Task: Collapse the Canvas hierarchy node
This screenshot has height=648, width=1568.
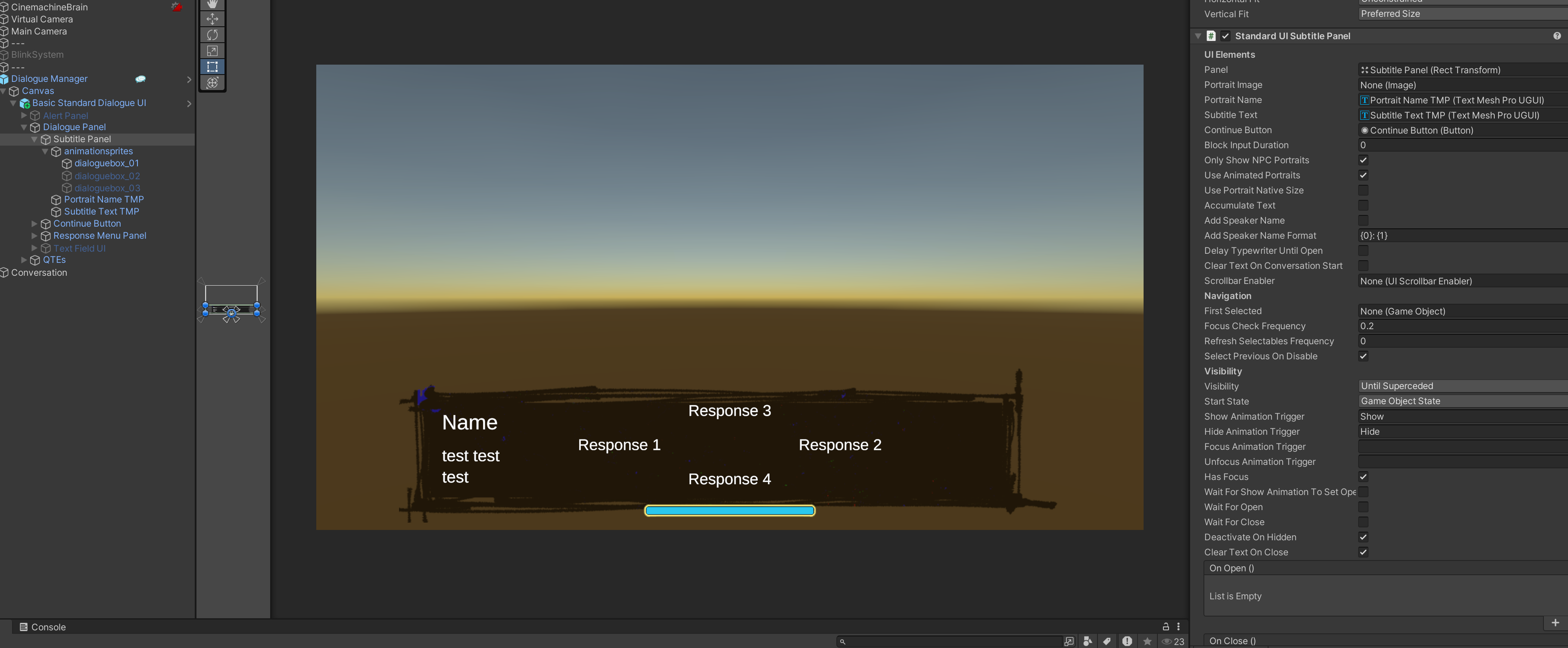Action: point(3,90)
